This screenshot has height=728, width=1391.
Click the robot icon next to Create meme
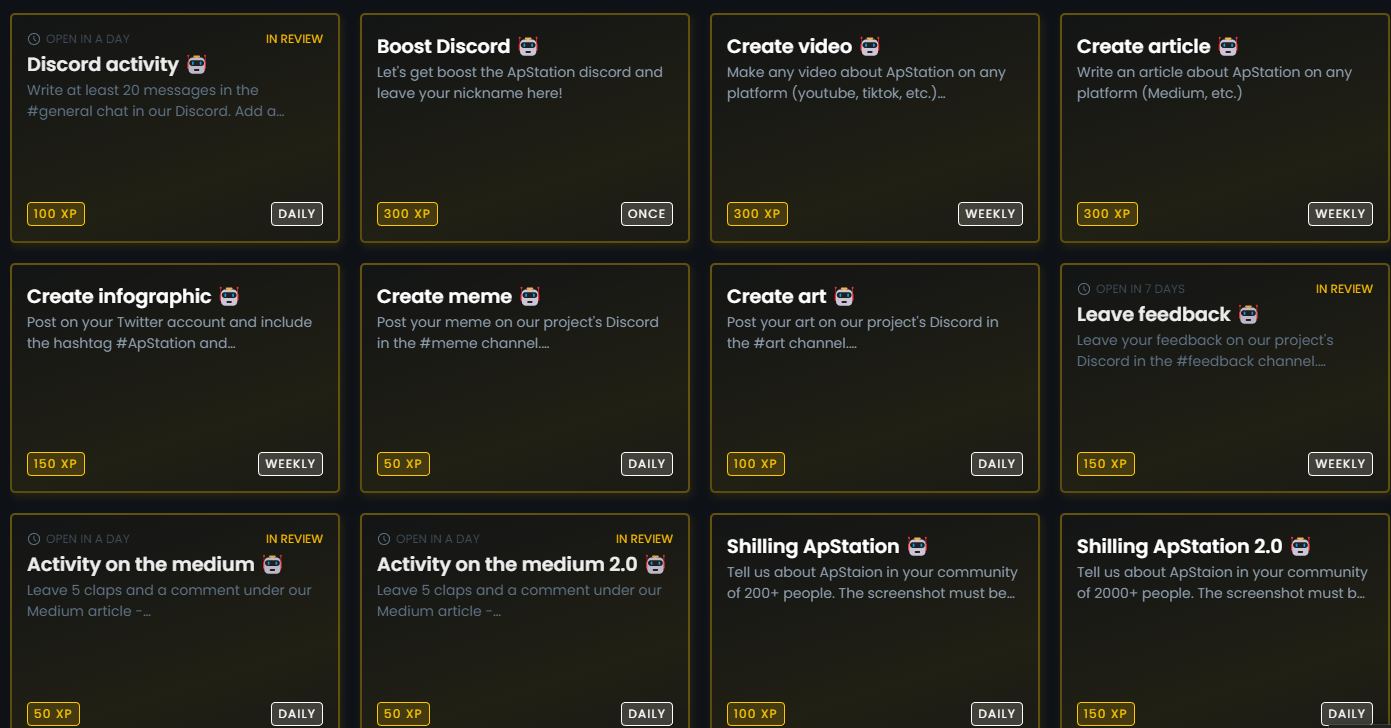pyautogui.click(x=530, y=296)
